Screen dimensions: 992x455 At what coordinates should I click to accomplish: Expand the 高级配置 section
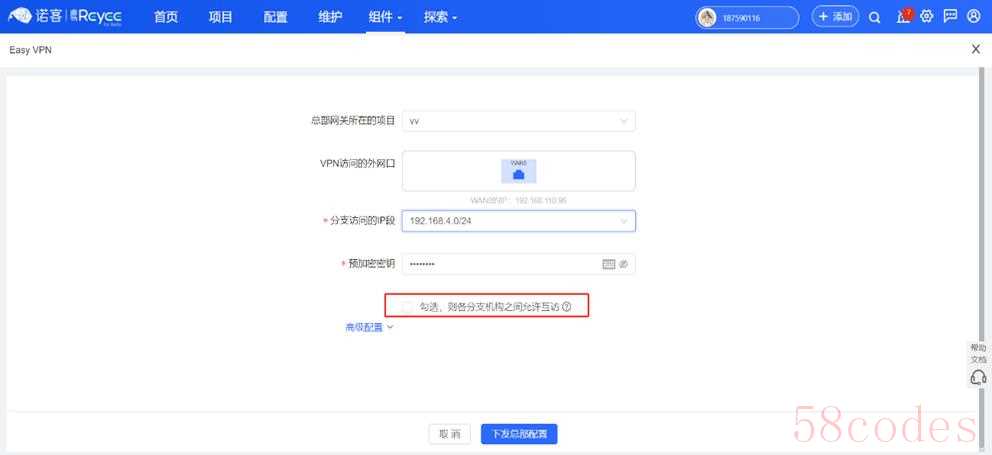(369, 327)
